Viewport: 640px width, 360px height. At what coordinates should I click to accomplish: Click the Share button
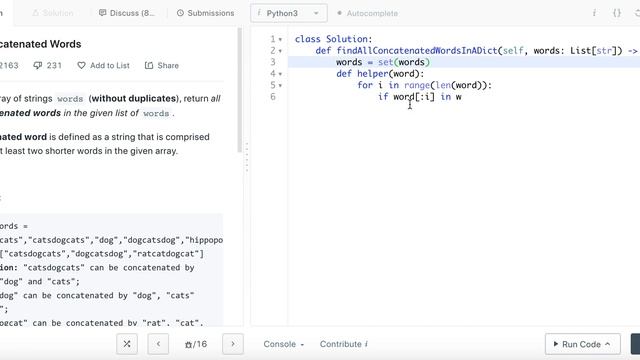tap(162, 65)
